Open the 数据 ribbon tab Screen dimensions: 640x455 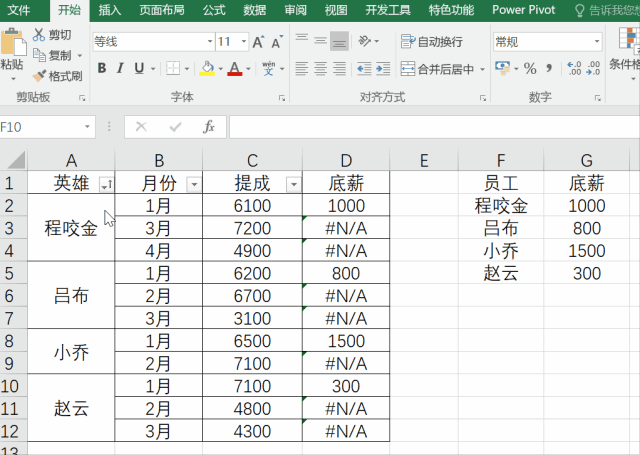tap(255, 10)
